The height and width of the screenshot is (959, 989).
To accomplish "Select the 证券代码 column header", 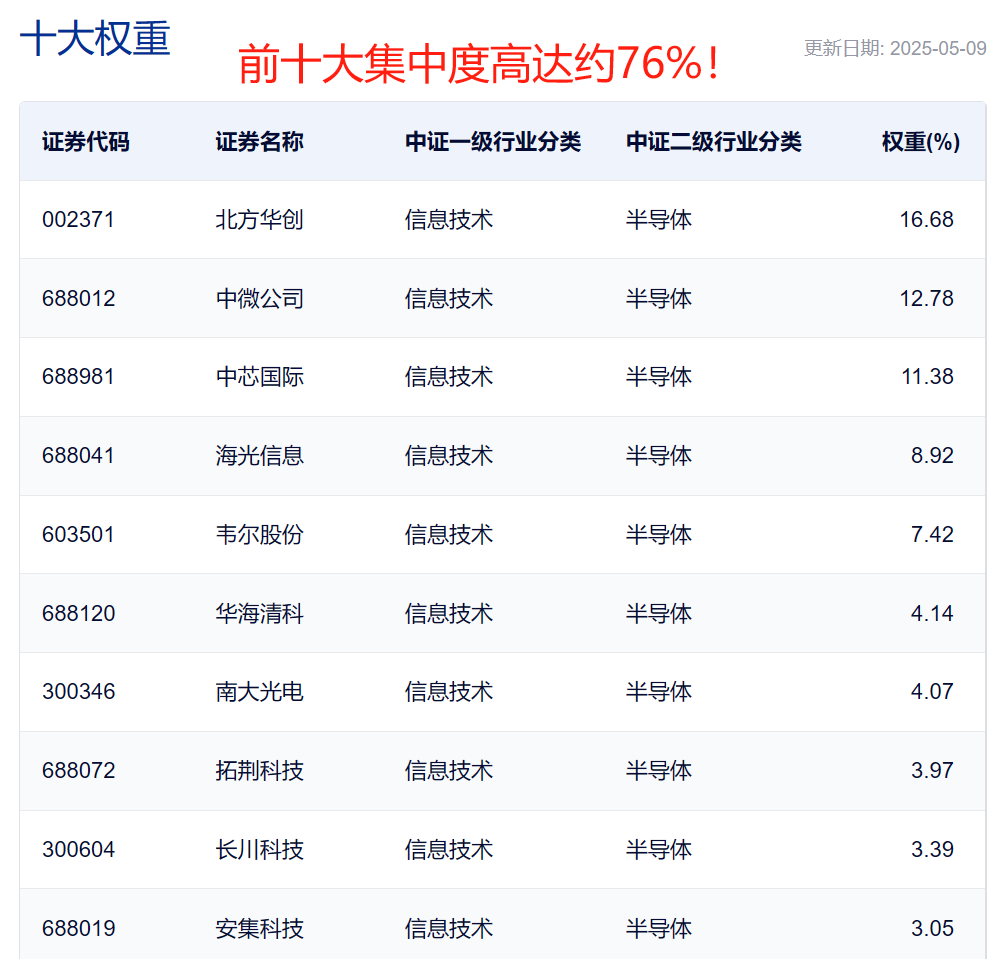I will click(83, 142).
